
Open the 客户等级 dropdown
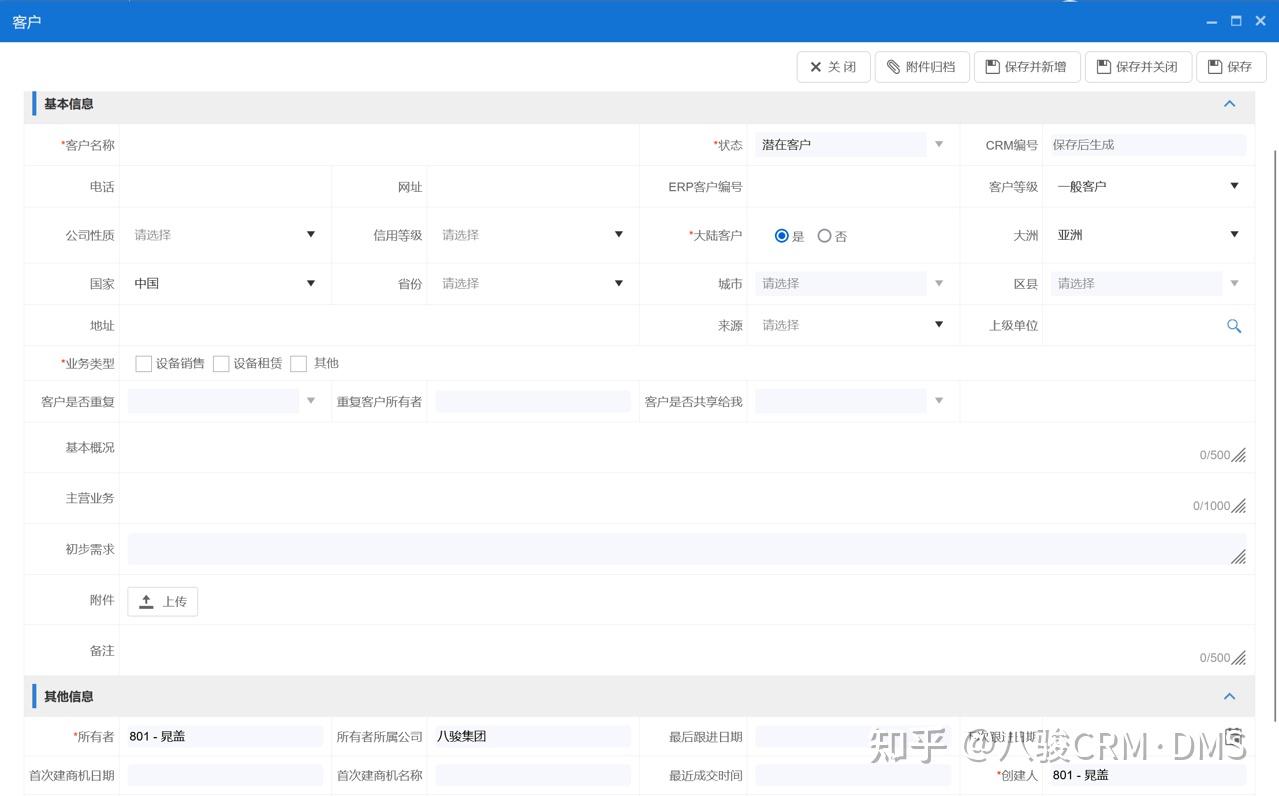(1235, 186)
